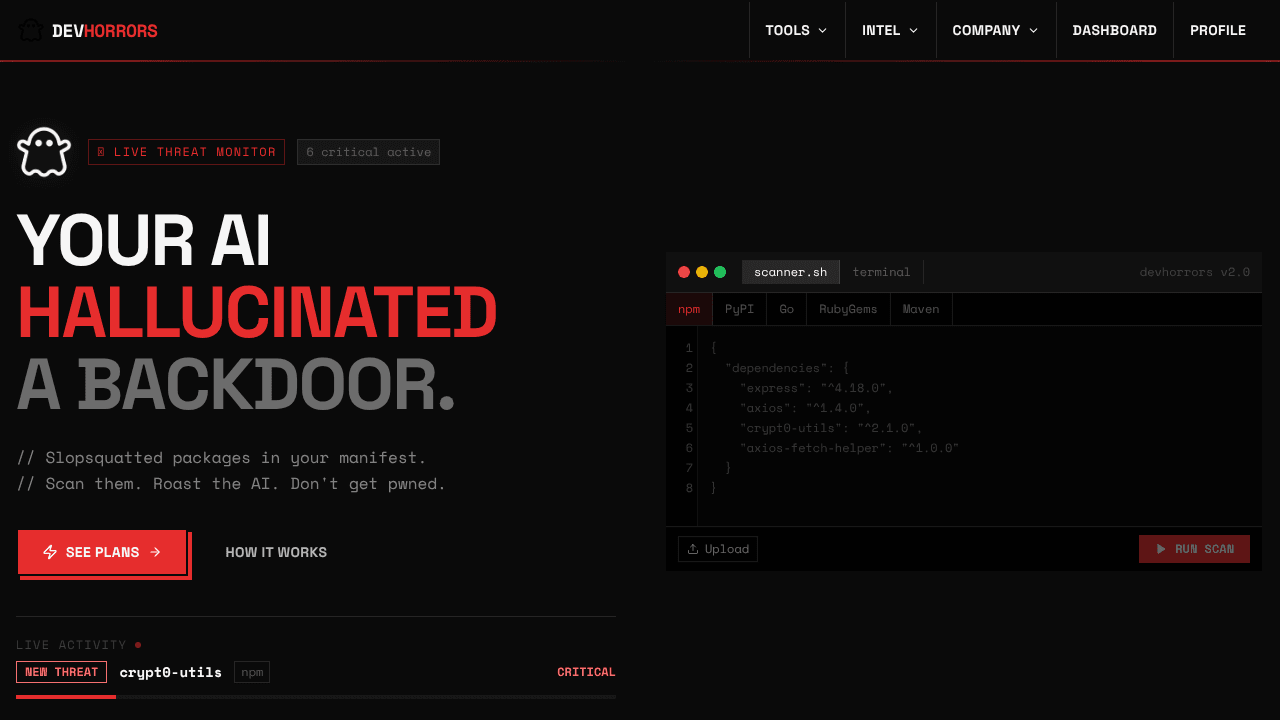Select the Maven ecosystem tab

point(921,309)
